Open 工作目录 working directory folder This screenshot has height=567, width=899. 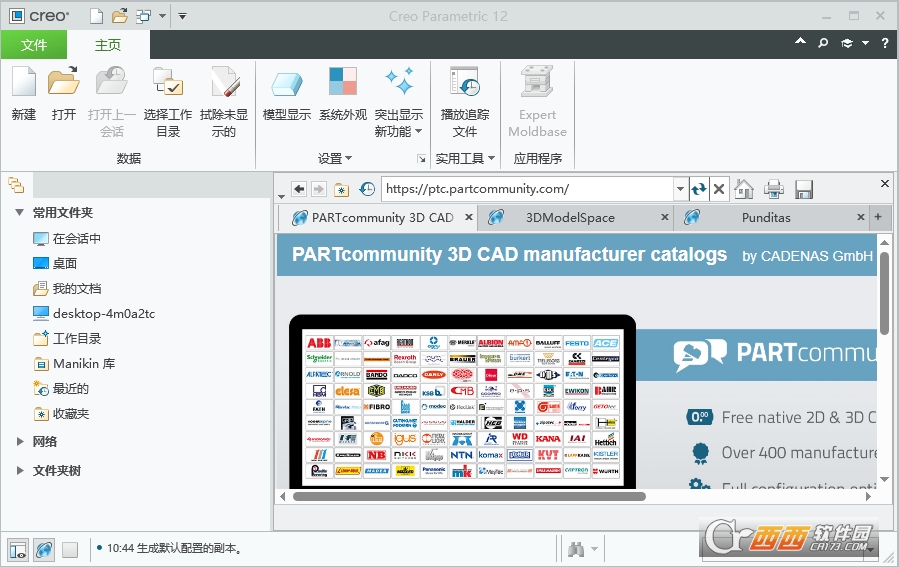click(67, 339)
